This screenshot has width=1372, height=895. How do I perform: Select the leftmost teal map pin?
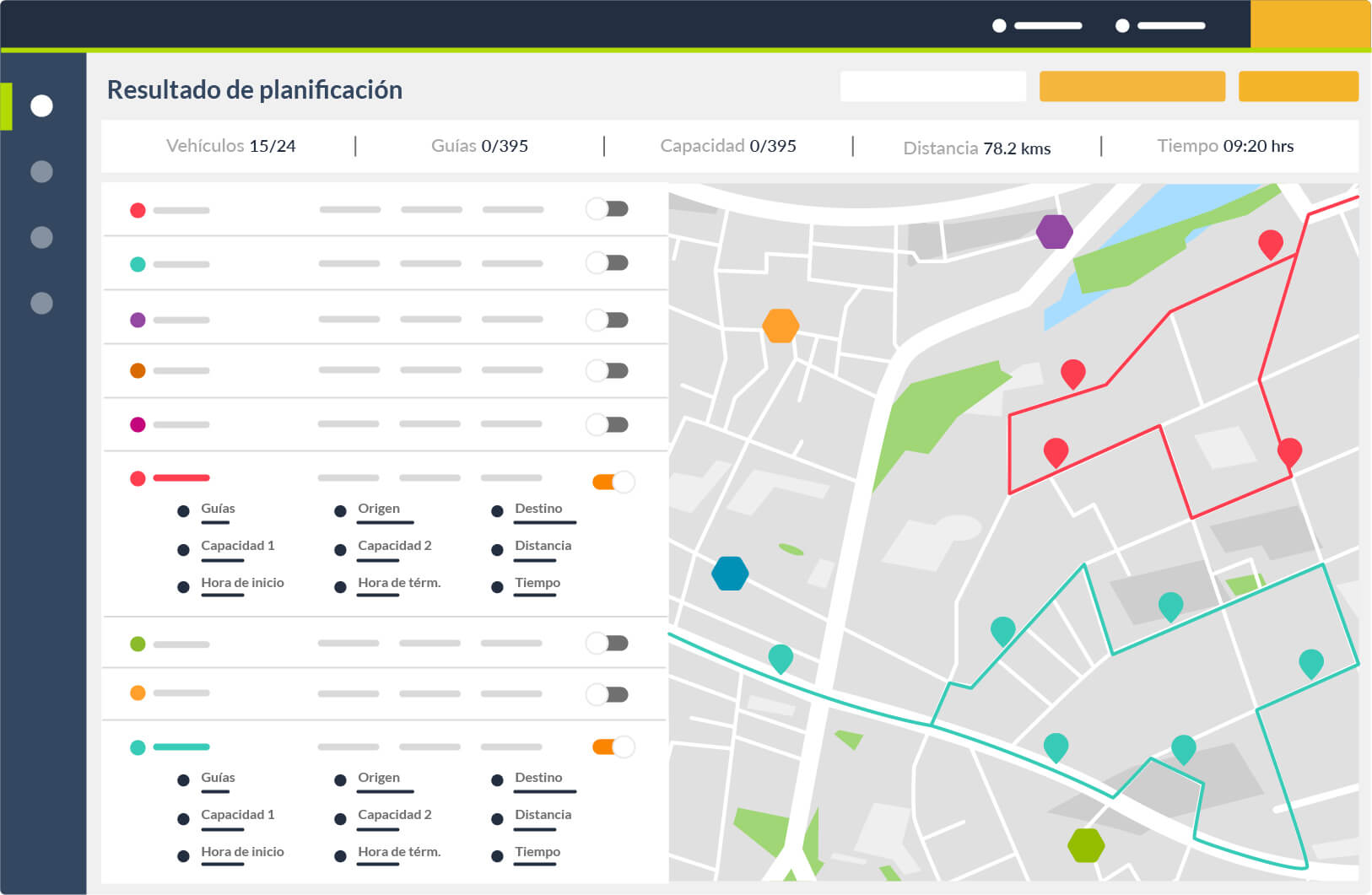(781, 658)
